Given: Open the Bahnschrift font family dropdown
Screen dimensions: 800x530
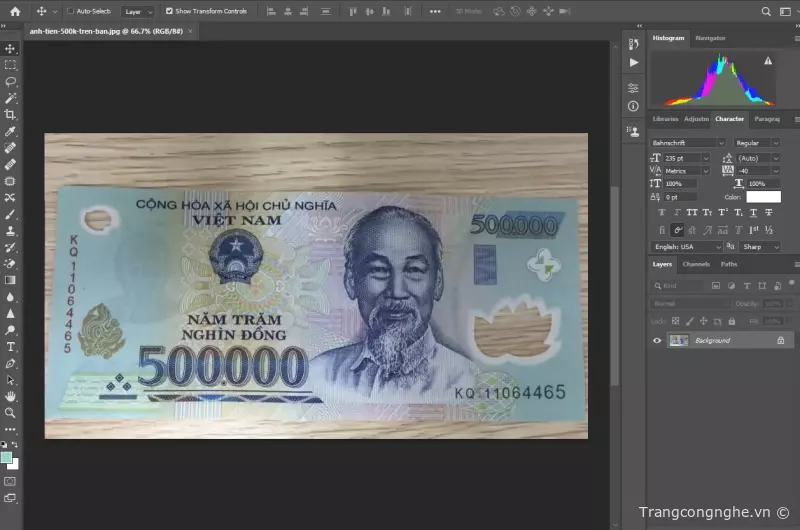Looking at the screenshot, I should pos(689,143).
